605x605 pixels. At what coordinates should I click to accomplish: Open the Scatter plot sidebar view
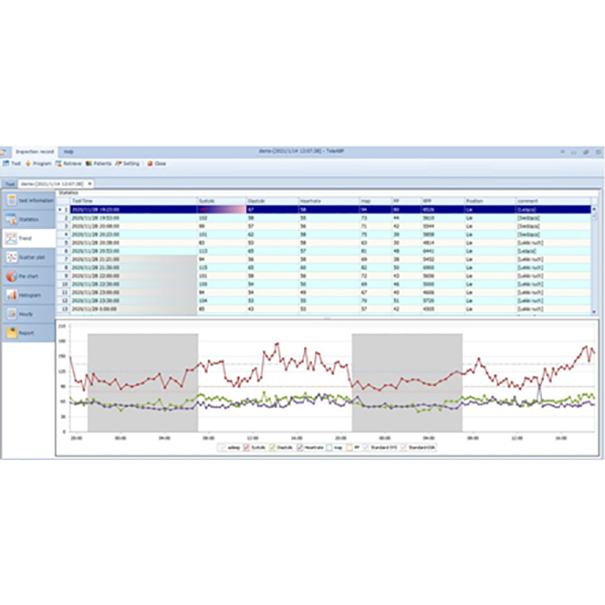[29, 257]
